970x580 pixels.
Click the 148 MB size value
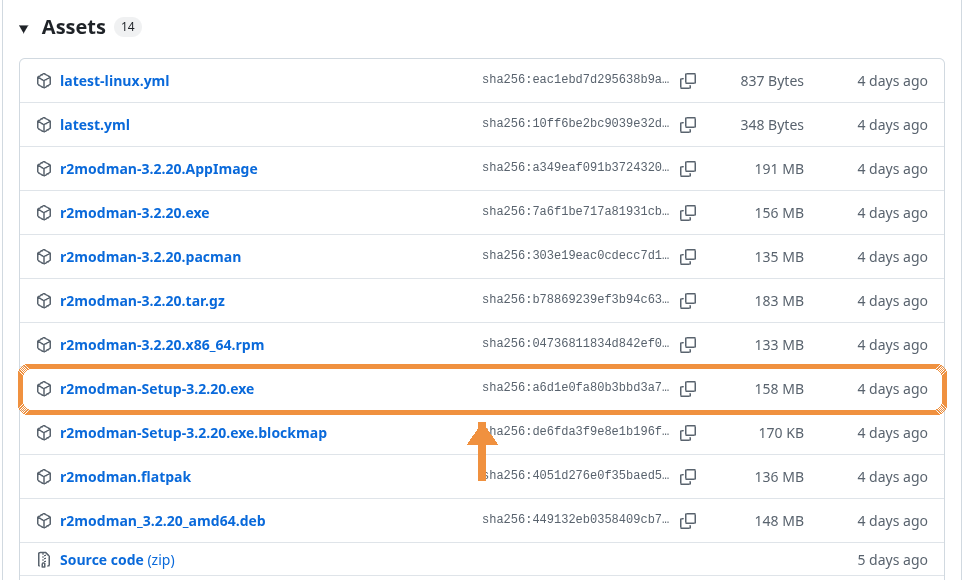coord(779,521)
